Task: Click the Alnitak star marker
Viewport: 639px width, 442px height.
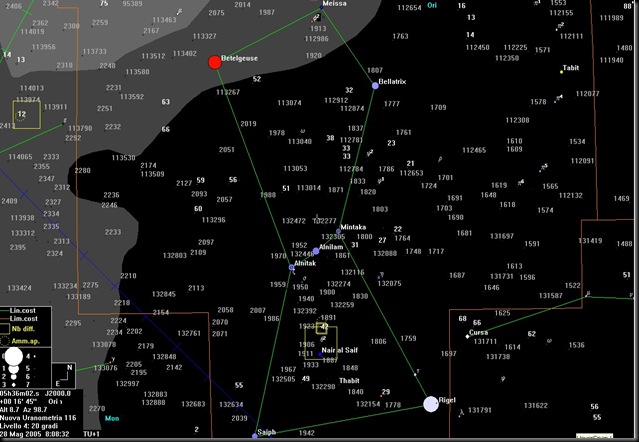Action: (x=291, y=267)
